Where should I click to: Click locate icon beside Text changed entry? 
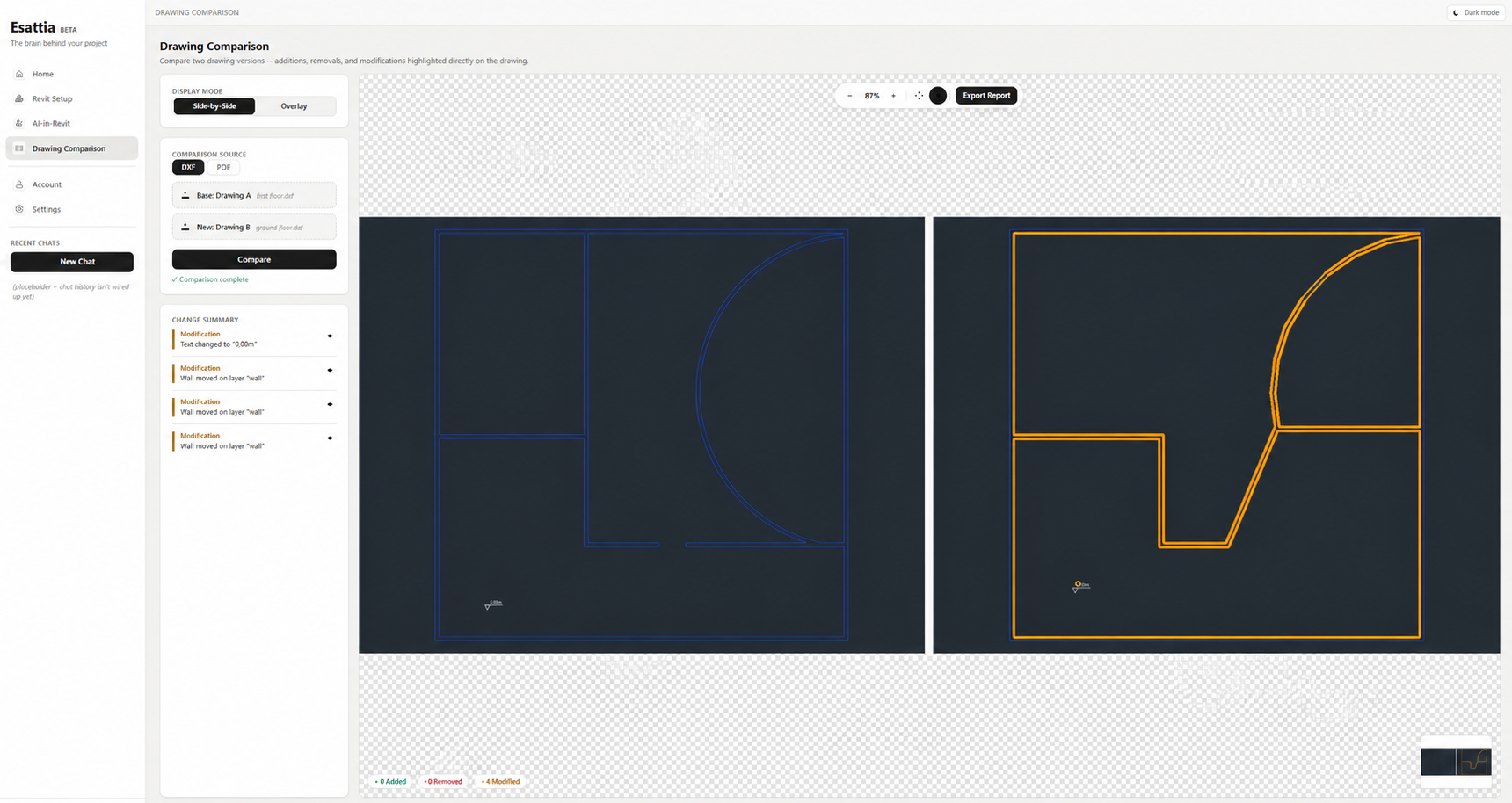(x=330, y=336)
